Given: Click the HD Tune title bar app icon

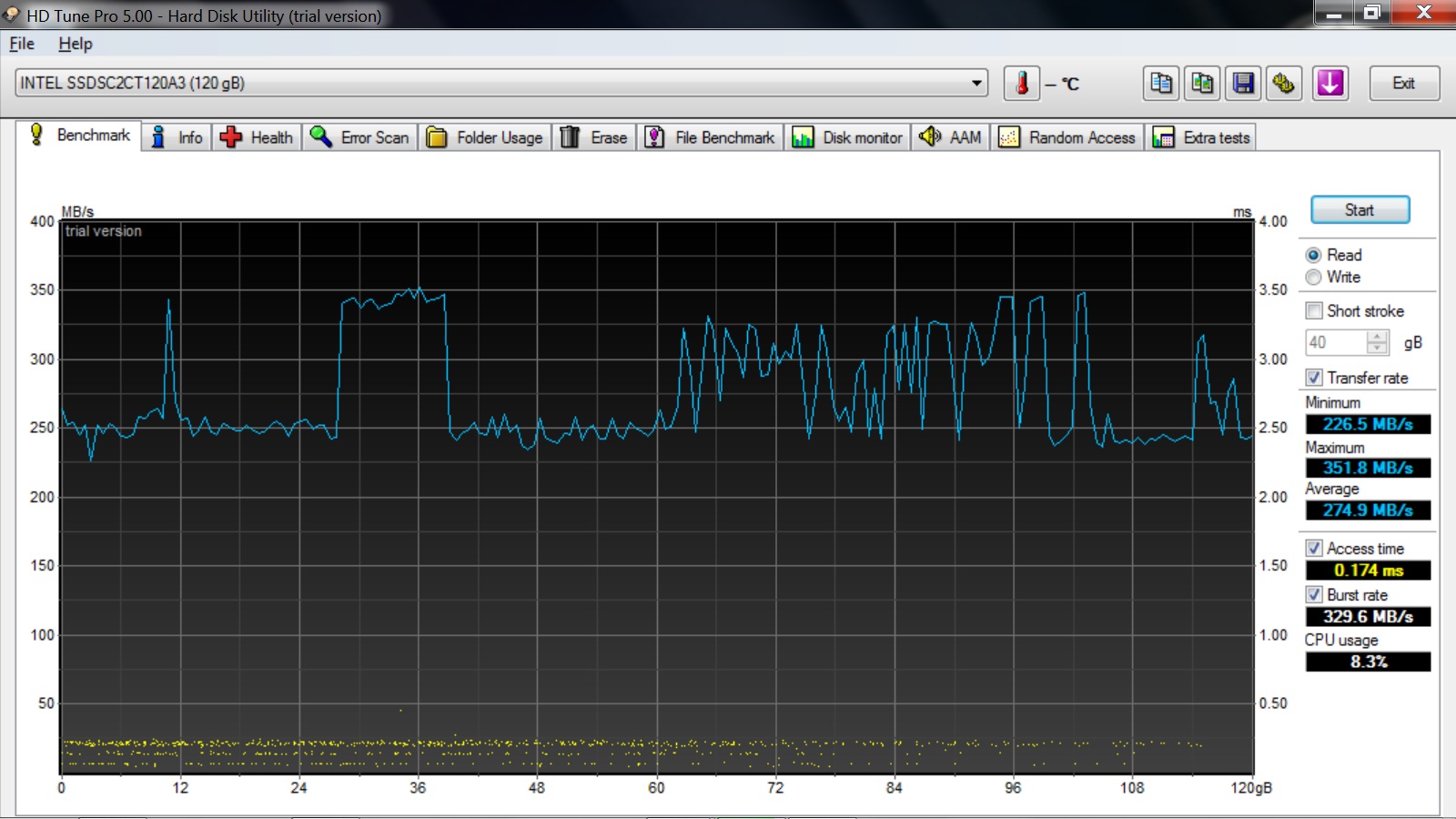Looking at the screenshot, I should tap(12, 15).
